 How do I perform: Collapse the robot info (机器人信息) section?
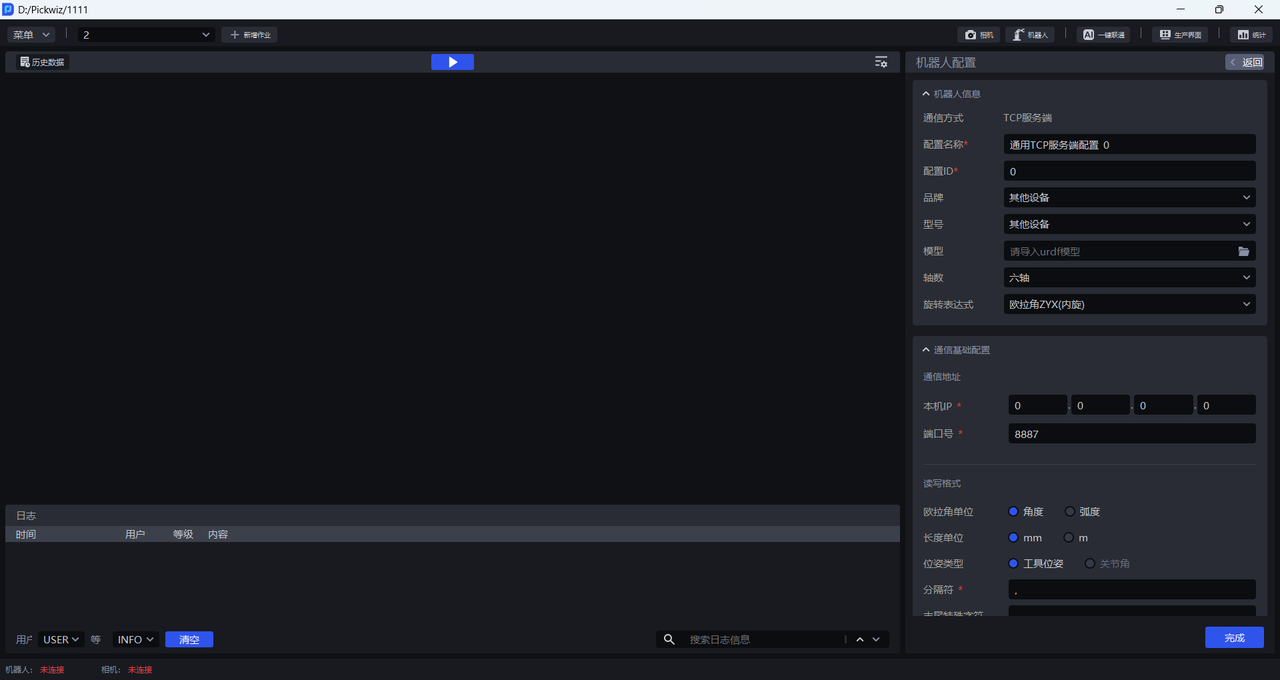926,94
